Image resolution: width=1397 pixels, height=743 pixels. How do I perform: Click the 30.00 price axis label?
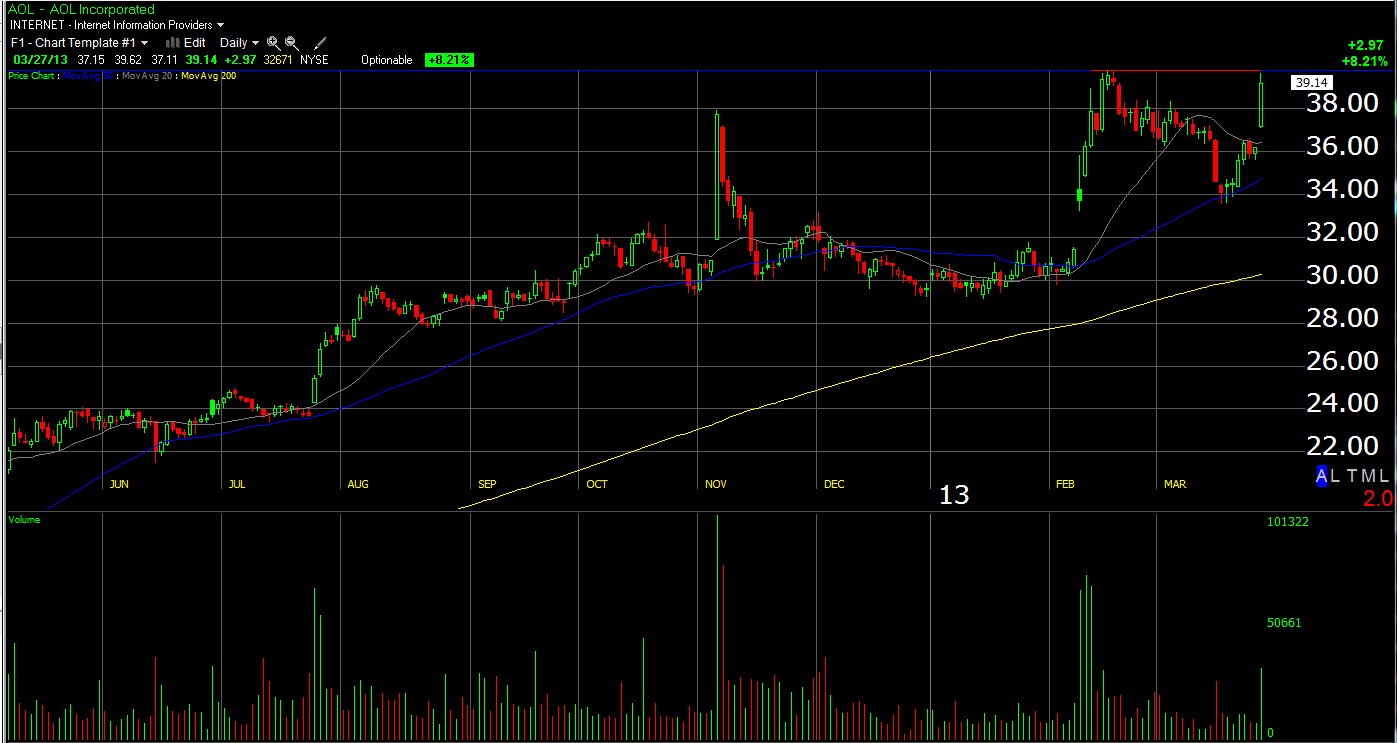coord(1343,275)
